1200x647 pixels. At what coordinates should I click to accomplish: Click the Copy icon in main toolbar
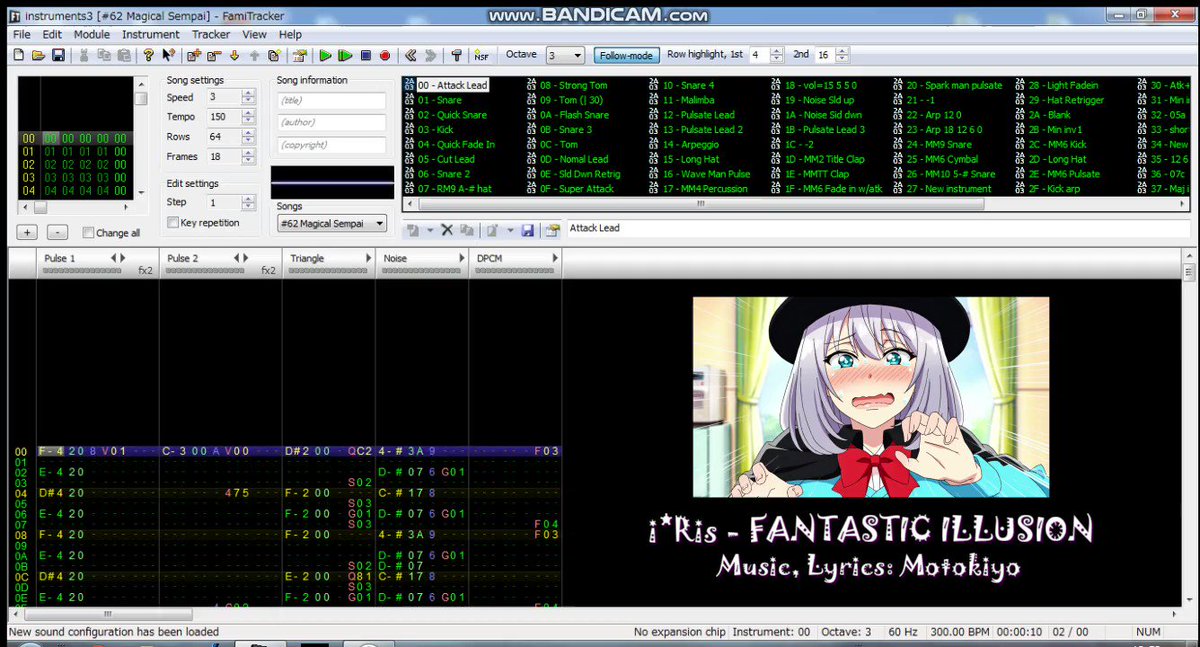(104, 55)
